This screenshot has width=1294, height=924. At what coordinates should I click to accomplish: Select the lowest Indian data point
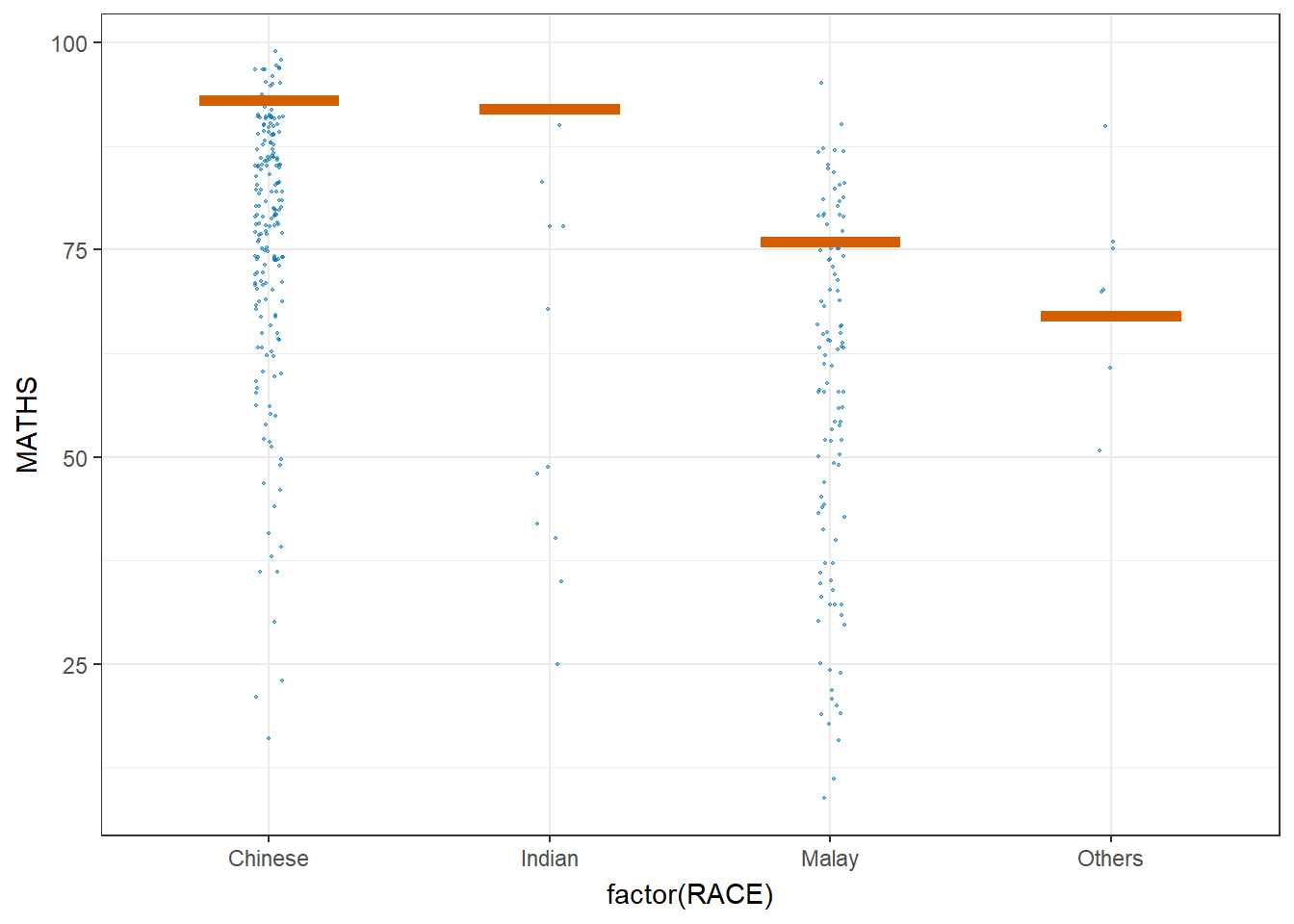[x=557, y=664]
